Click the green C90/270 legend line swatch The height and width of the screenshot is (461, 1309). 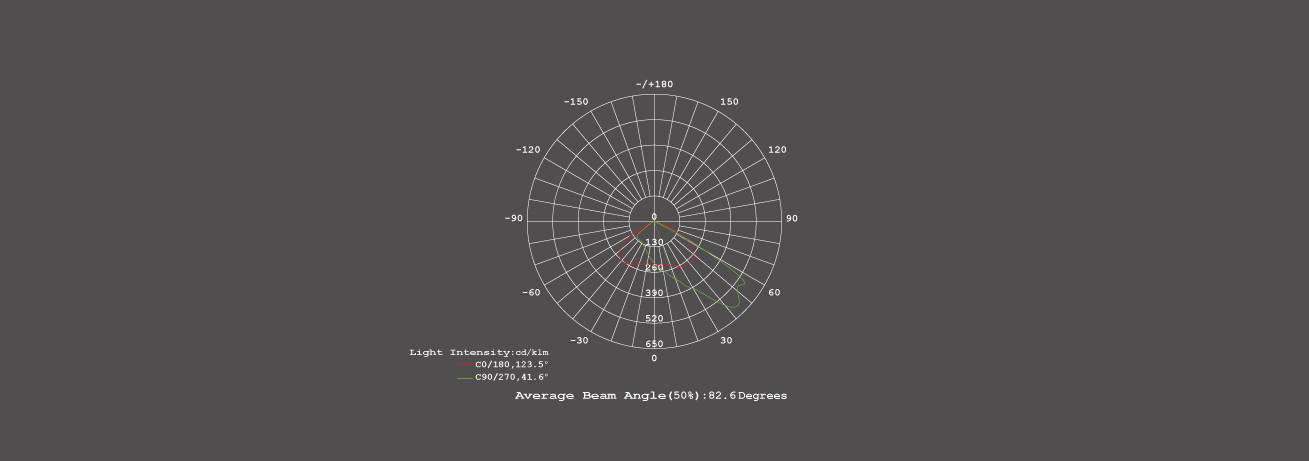465,378
